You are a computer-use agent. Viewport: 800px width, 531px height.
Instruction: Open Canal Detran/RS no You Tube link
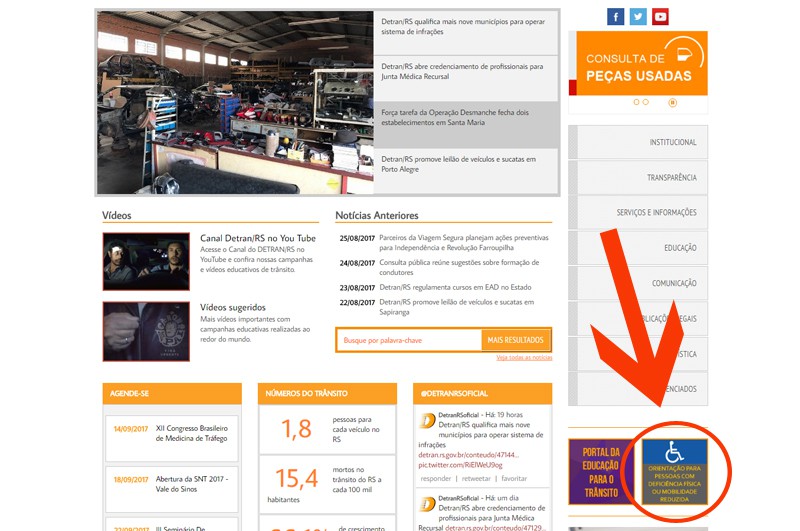pos(258,238)
